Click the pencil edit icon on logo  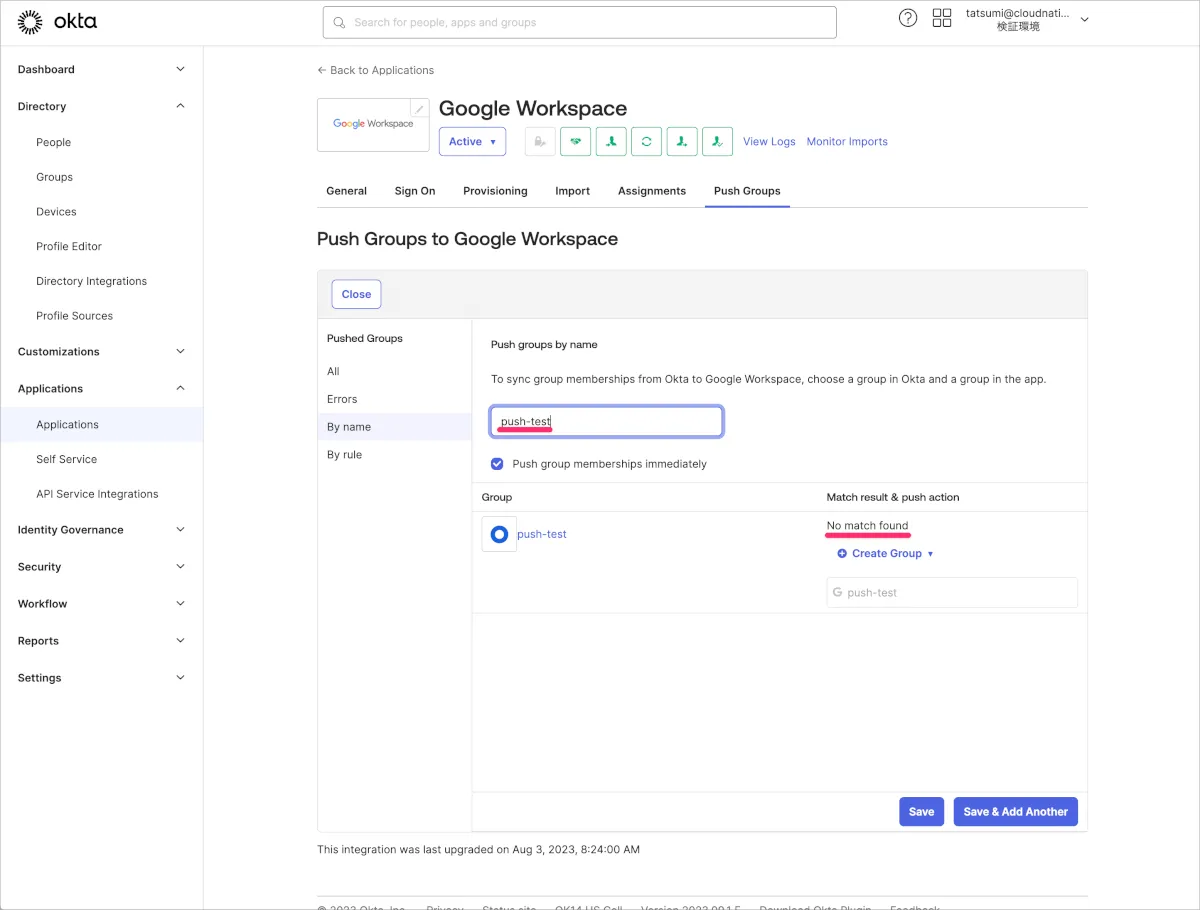420,108
